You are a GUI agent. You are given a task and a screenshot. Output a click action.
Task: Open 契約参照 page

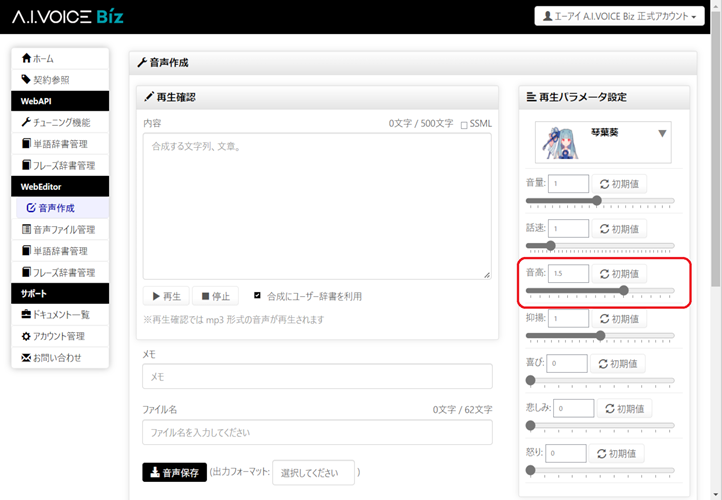[60, 80]
